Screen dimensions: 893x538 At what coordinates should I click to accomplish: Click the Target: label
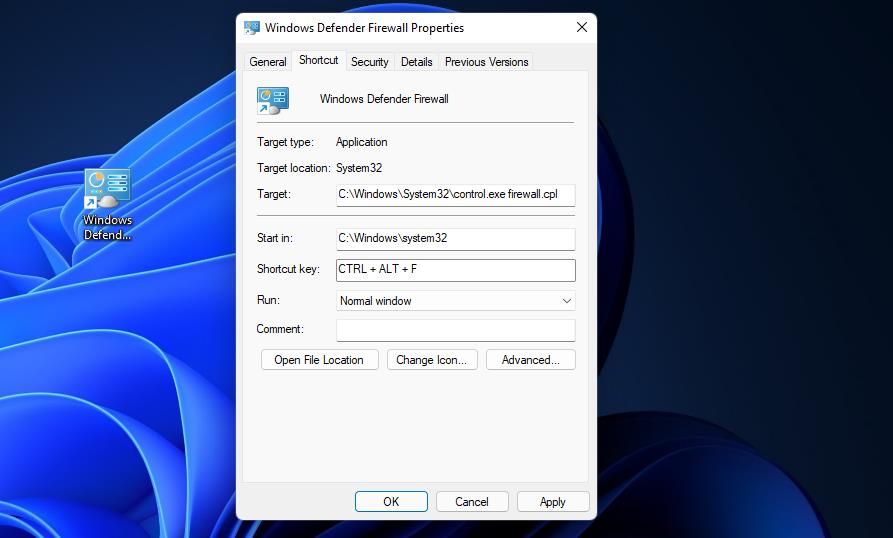coord(274,194)
